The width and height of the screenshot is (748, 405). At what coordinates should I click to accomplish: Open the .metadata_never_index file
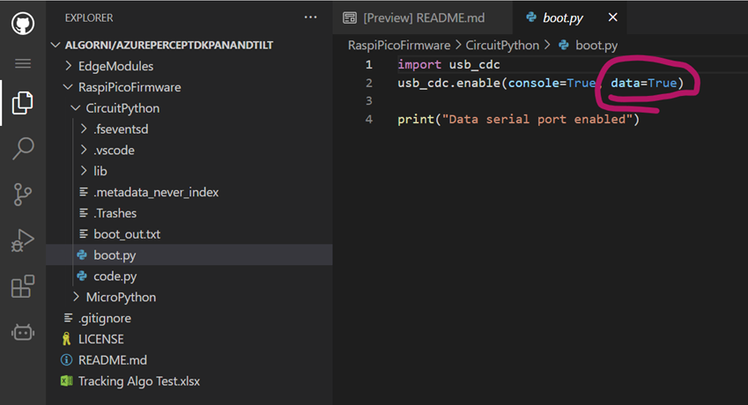tap(156, 192)
